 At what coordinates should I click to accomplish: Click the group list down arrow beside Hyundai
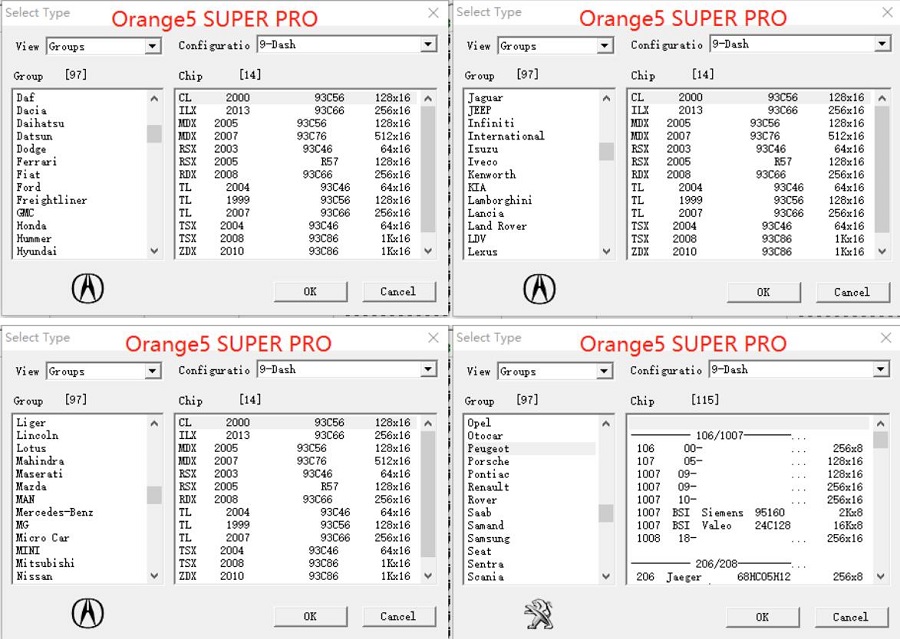[x=154, y=251]
